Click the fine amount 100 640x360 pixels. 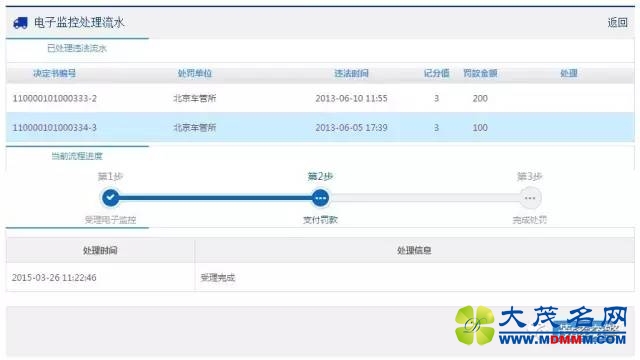(x=480, y=128)
